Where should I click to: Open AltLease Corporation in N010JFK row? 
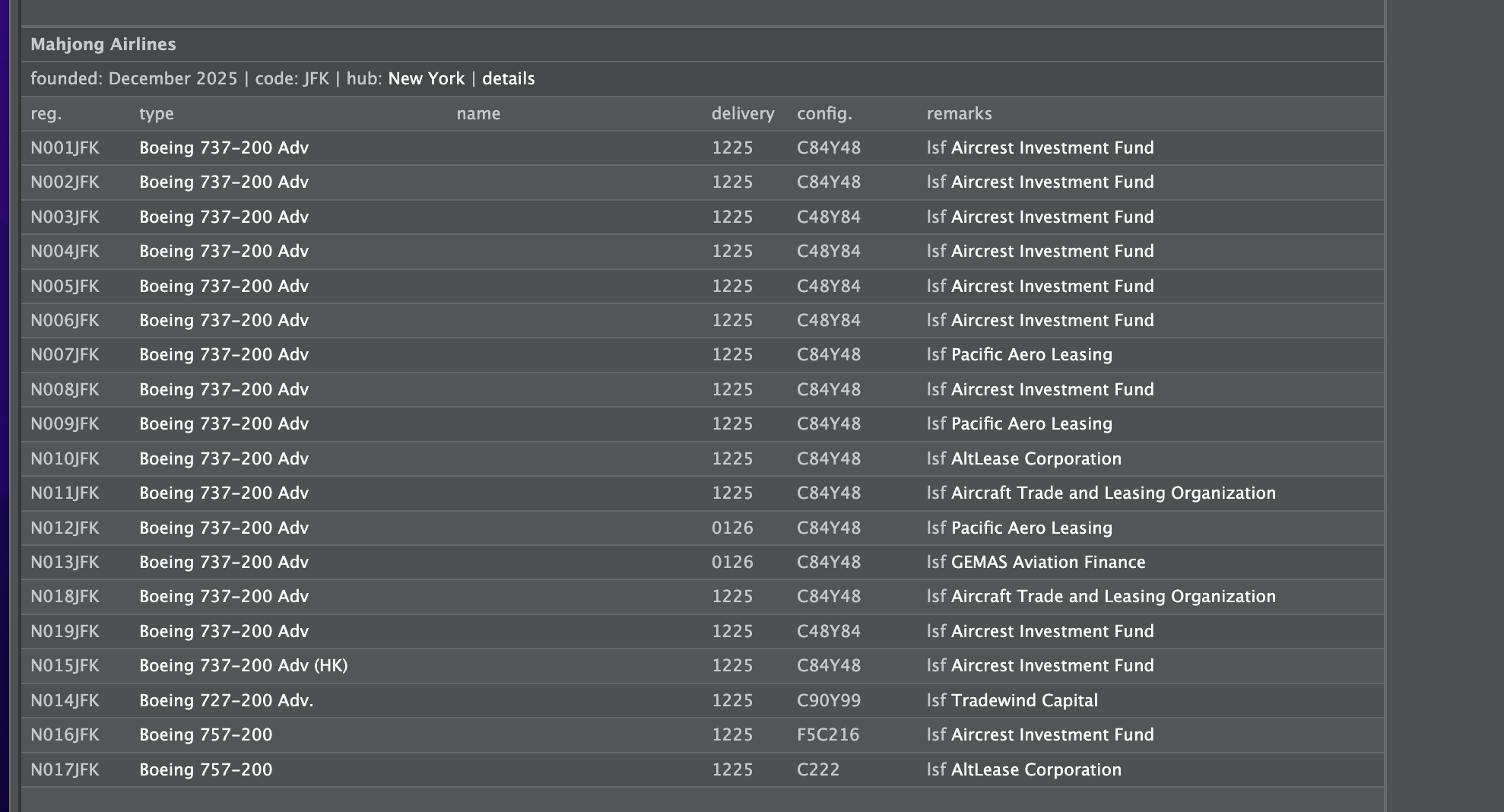(1036, 459)
